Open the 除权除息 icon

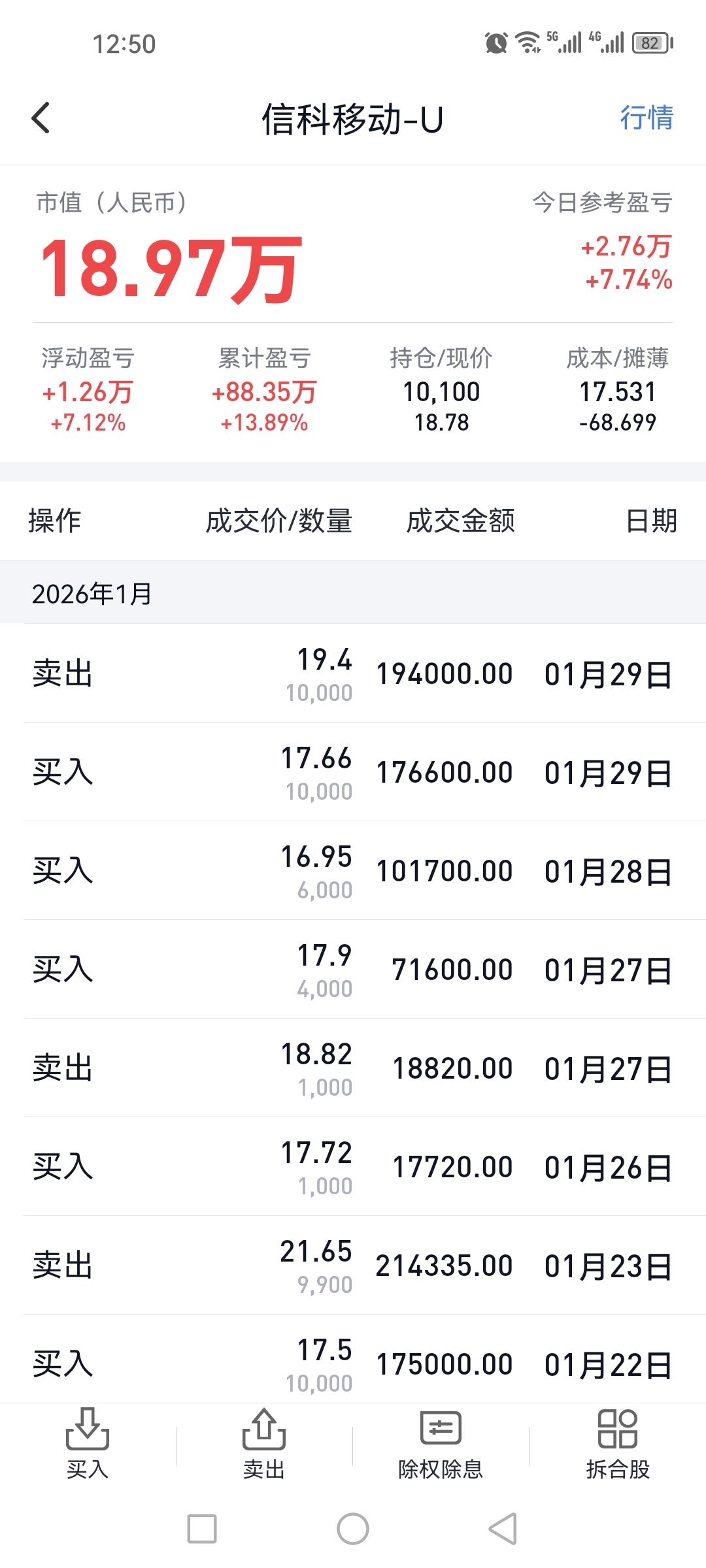(x=441, y=1429)
